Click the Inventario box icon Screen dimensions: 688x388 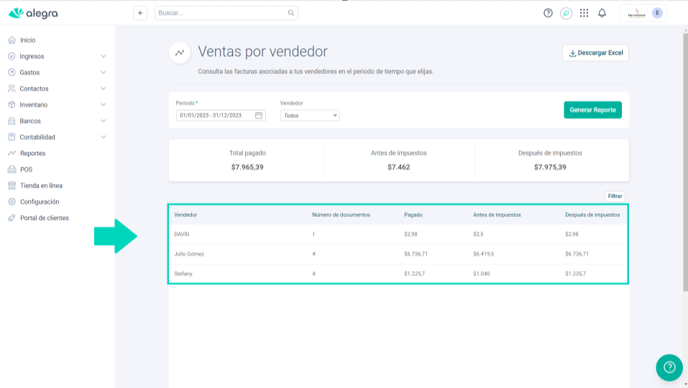point(12,105)
